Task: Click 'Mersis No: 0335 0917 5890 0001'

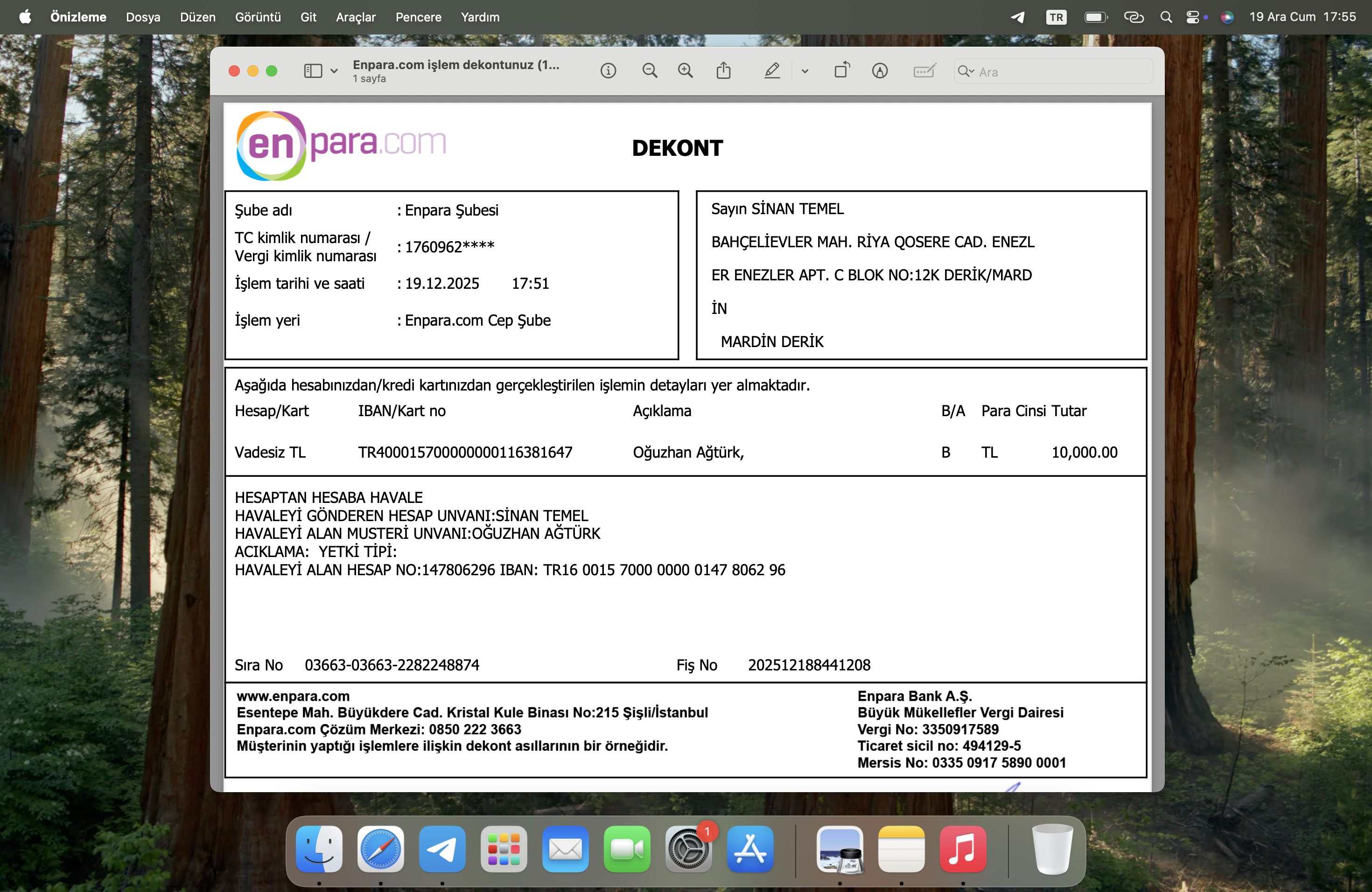Action: point(961,763)
